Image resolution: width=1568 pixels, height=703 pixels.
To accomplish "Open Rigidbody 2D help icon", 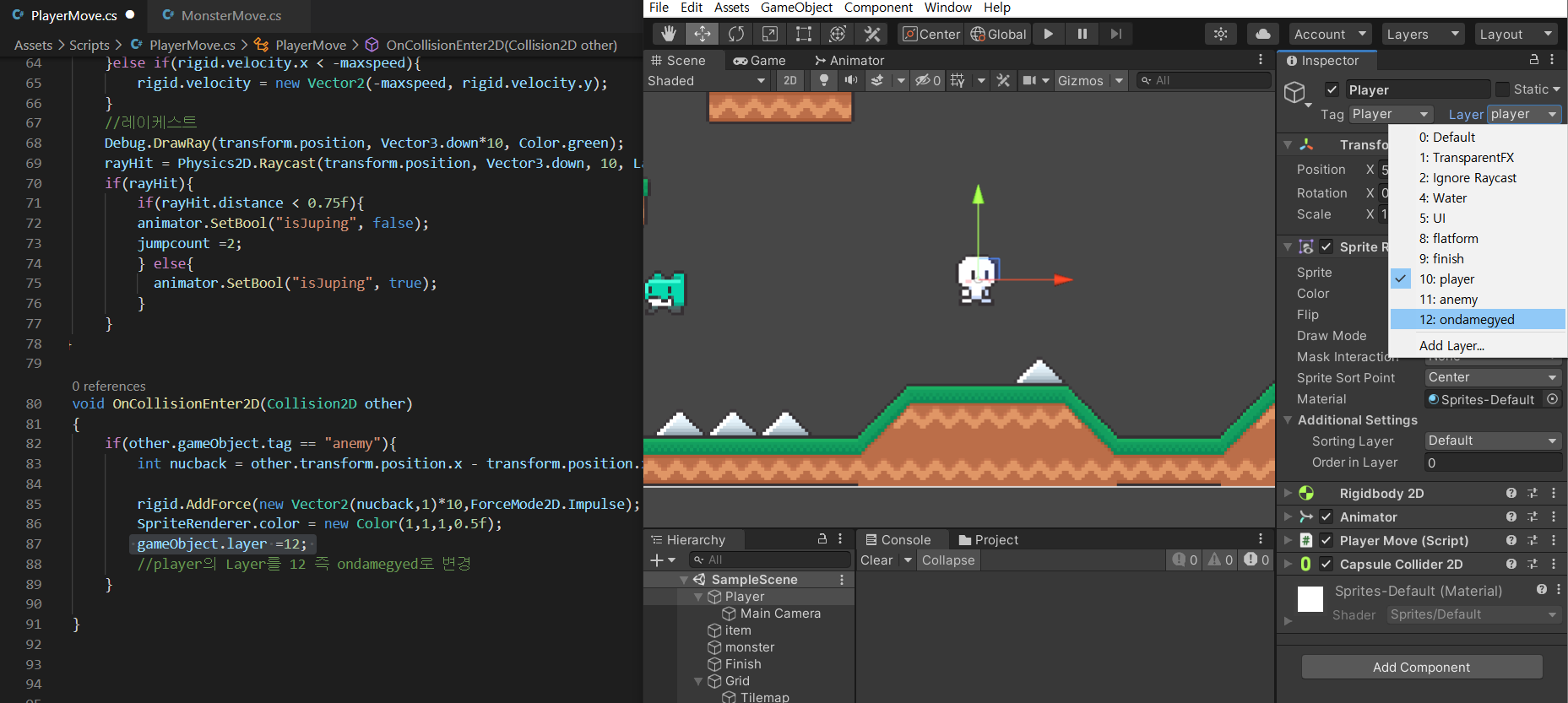I will tap(1511, 493).
